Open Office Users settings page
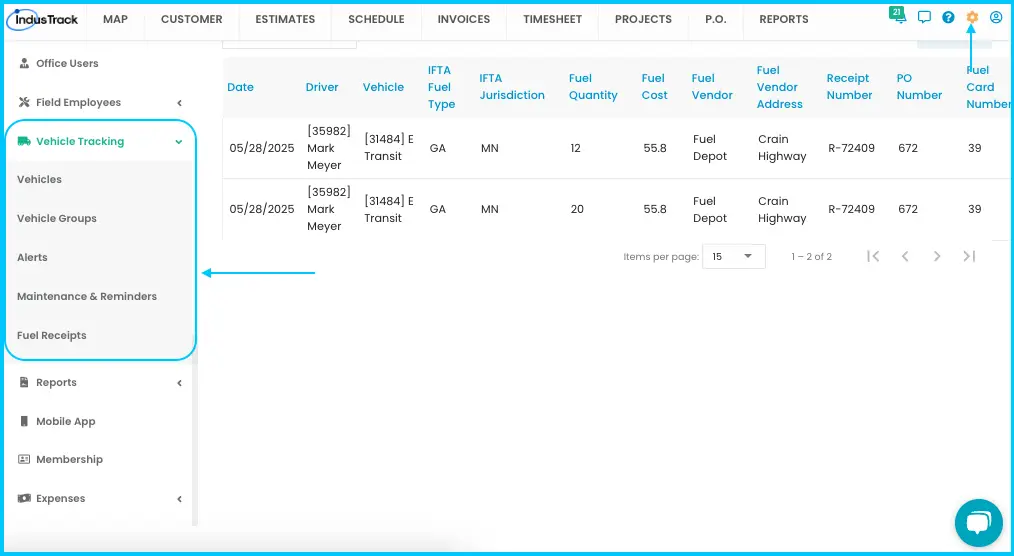 tap(67, 63)
